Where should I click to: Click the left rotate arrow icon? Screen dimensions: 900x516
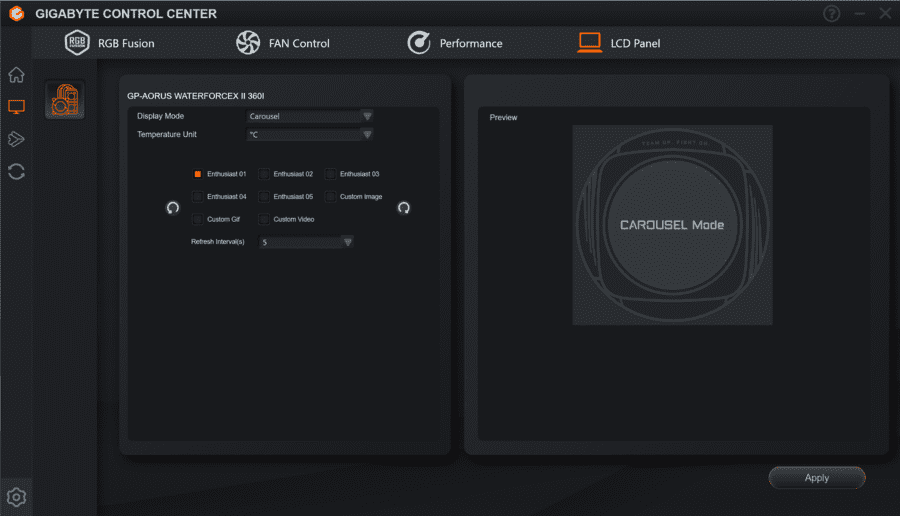tap(173, 208)
